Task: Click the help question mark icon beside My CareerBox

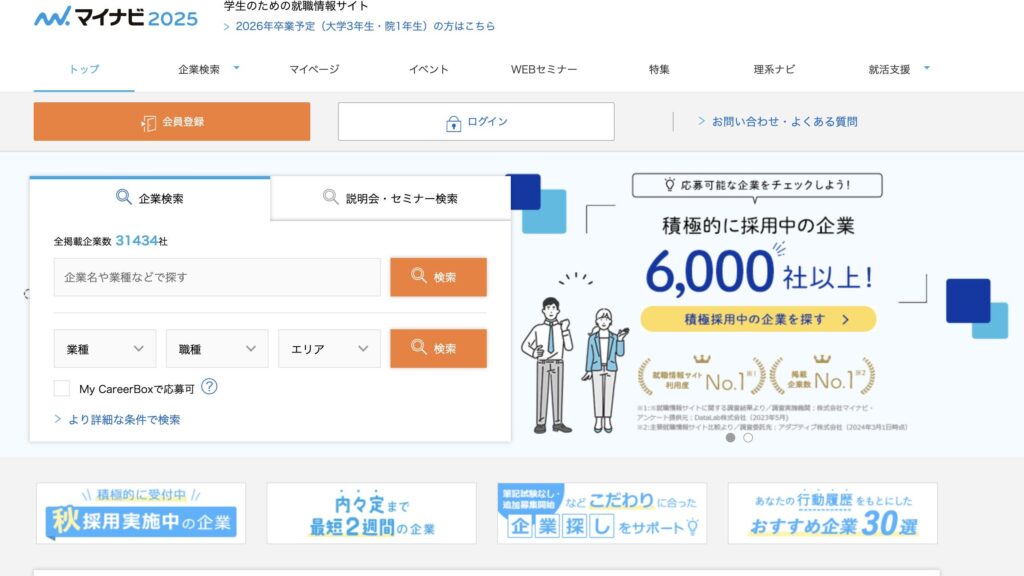Action: click(x=209, y=388)
